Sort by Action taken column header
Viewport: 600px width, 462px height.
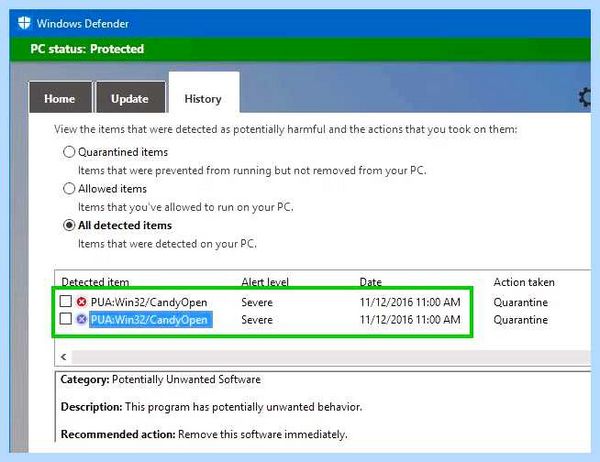524,282
